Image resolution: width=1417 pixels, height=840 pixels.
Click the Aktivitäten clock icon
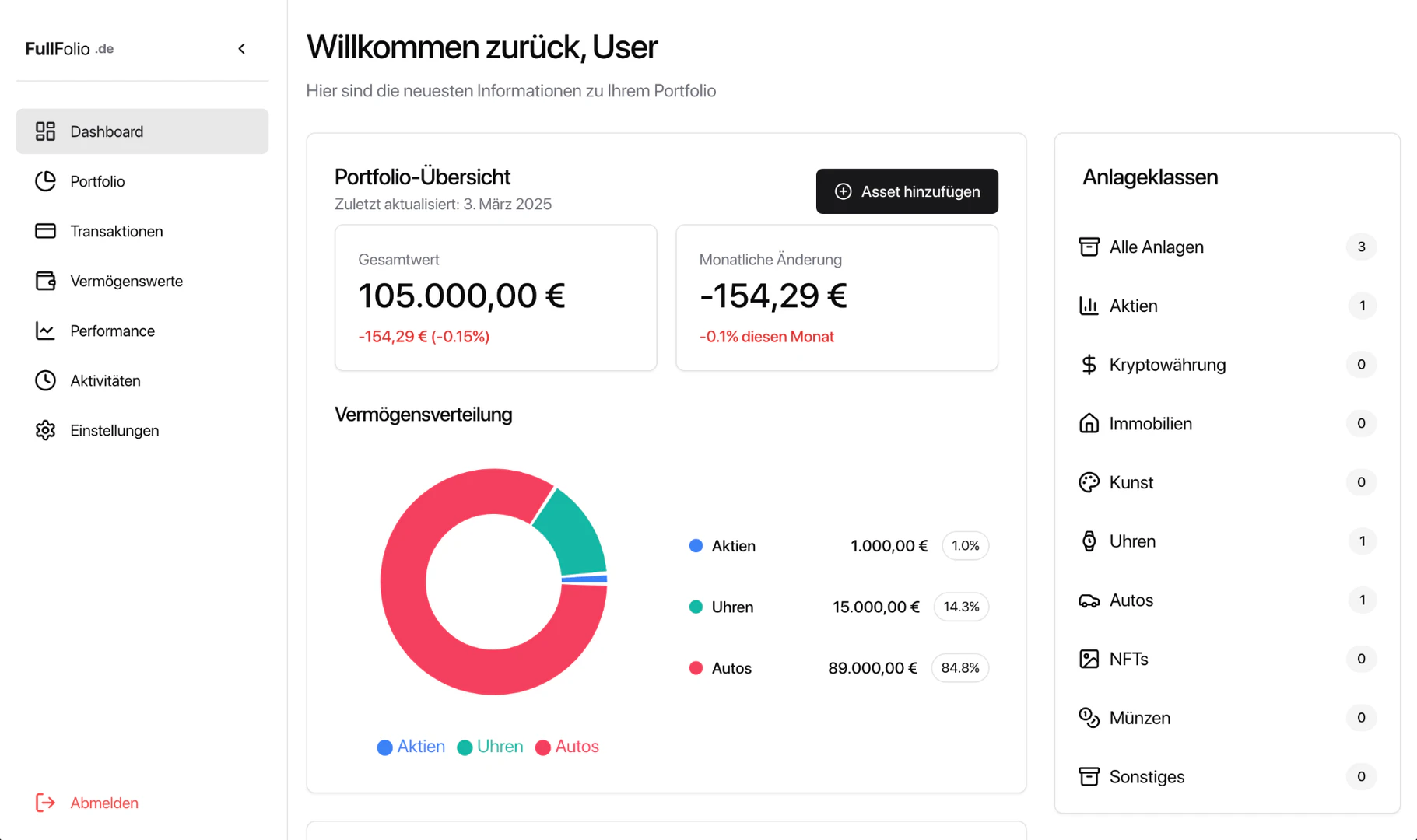(45, 380)
